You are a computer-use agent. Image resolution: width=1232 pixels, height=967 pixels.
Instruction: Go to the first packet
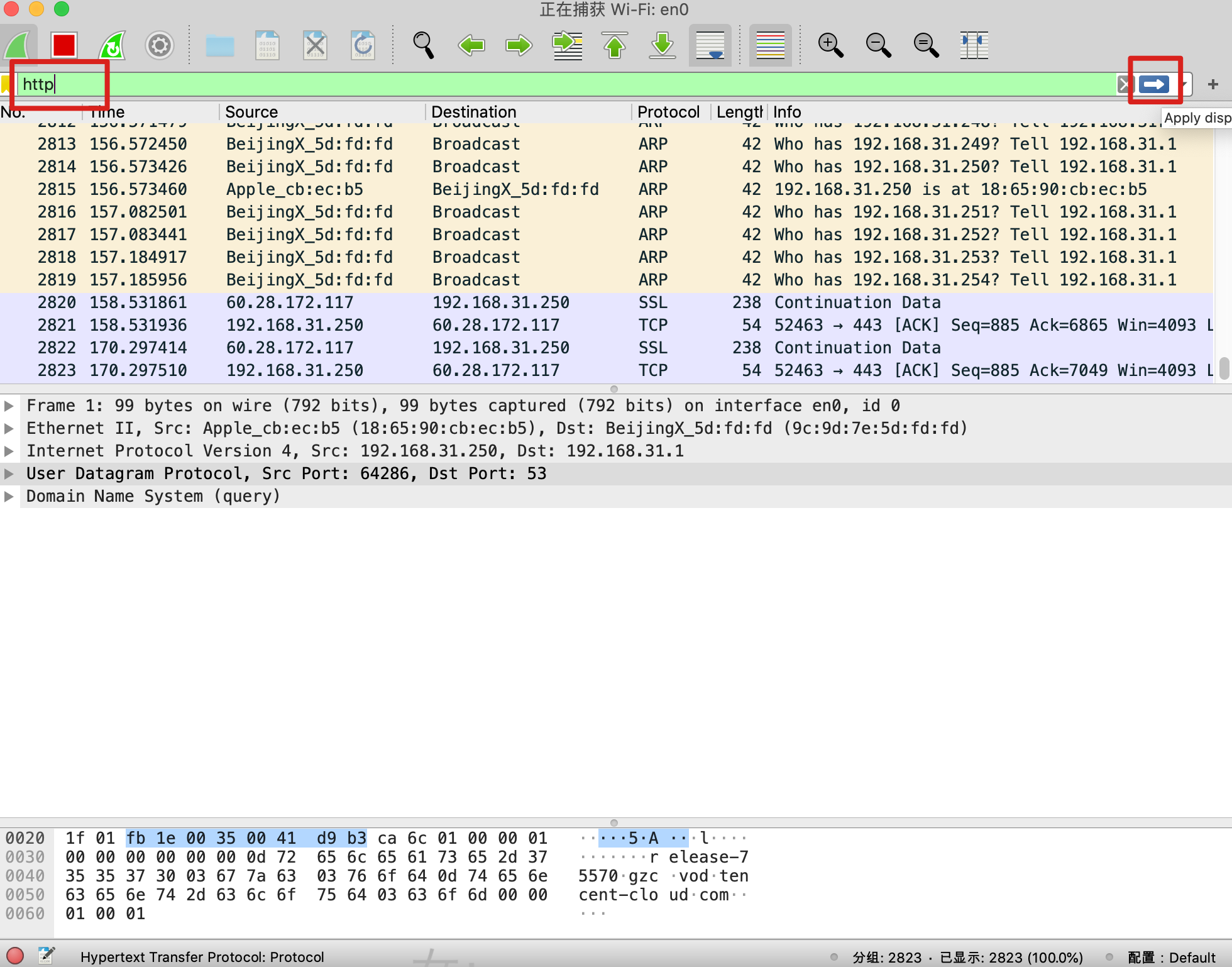click(x=614, y=45)
